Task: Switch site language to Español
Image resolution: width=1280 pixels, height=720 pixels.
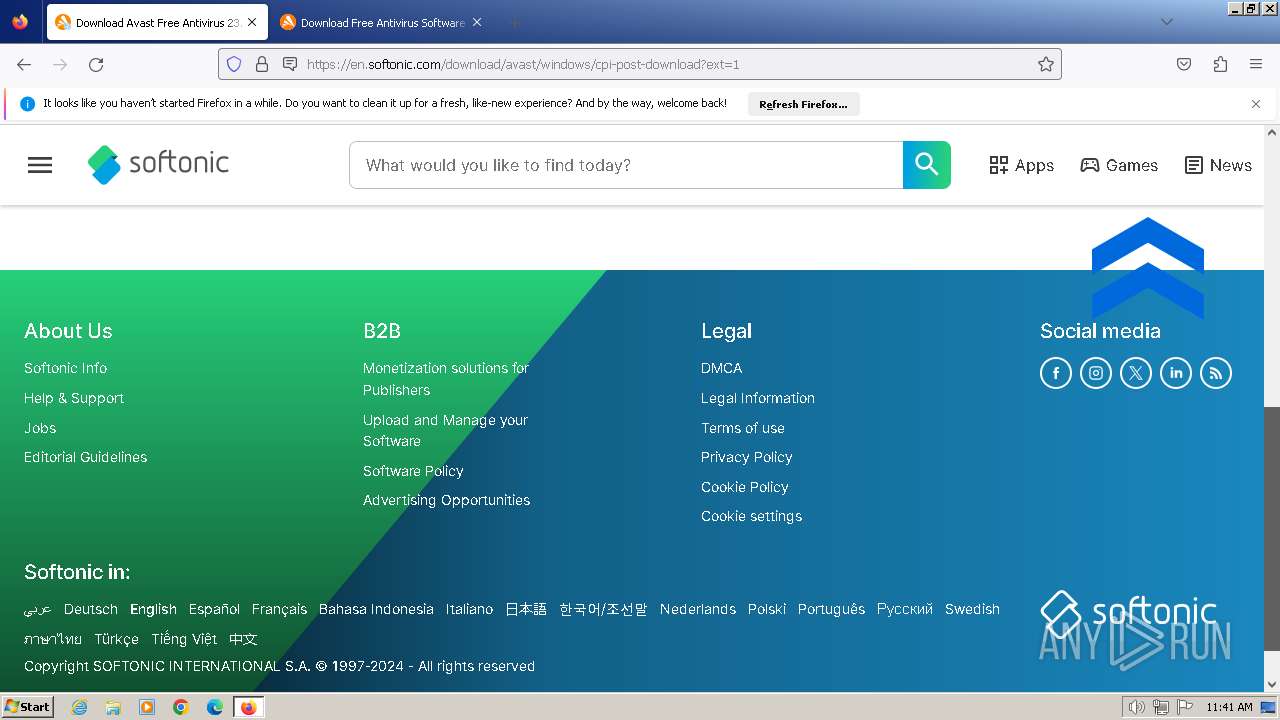Action: click(x=214, y=609)
